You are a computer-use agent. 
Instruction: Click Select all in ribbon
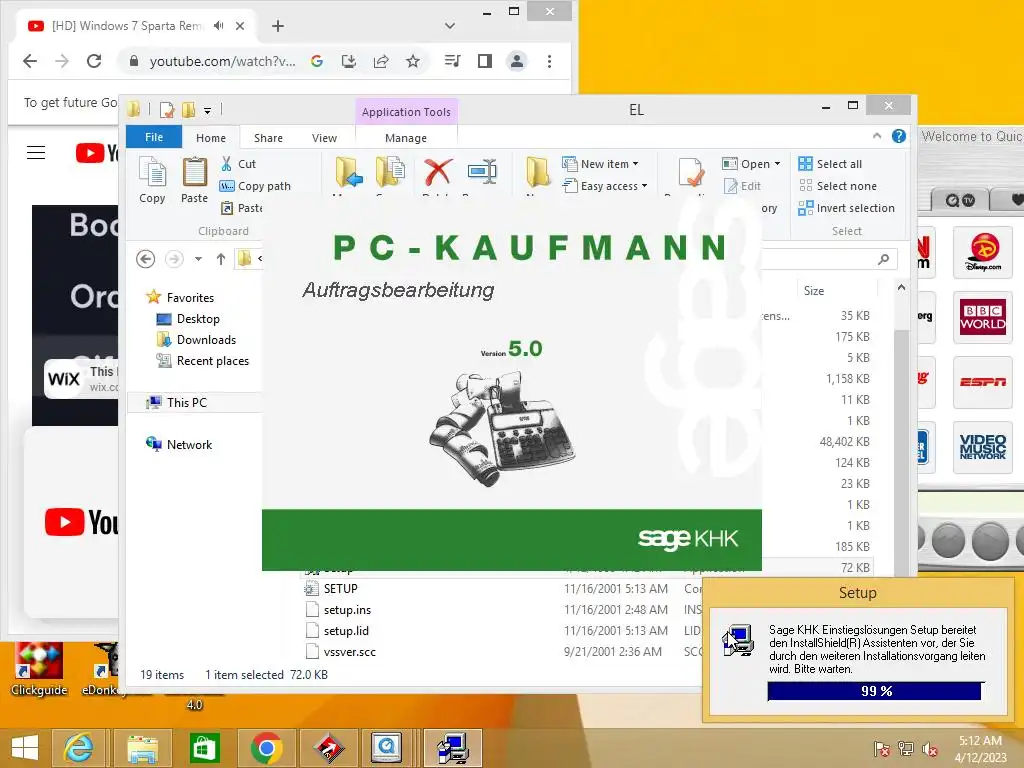[830, 164]
